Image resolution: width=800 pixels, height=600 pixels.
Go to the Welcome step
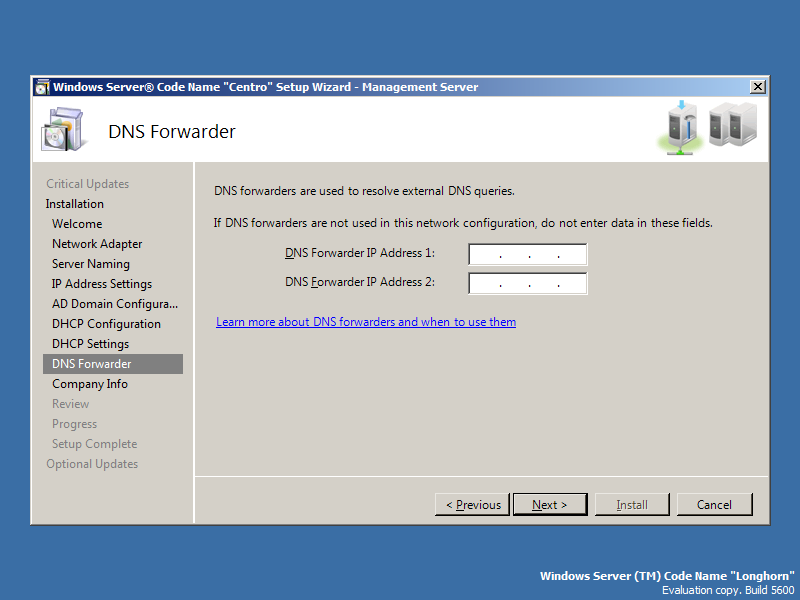click(77, 224)
